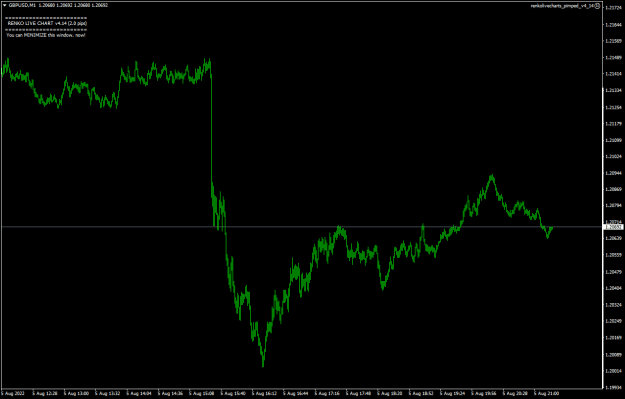Viewport: 625px width, 399px height.
Task: Click the '5 Aug 14:04' time axis label
Action: (140, 393)
